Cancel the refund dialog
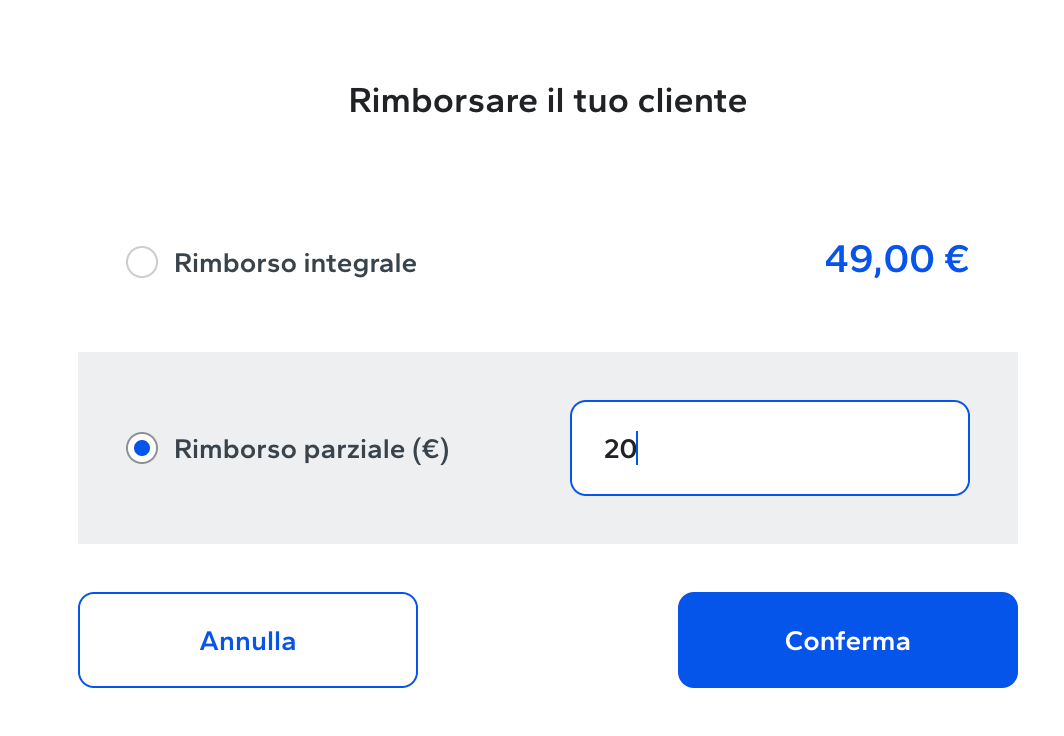Image resolution: width=1064 pixels, height=736 pixels. 247,640
